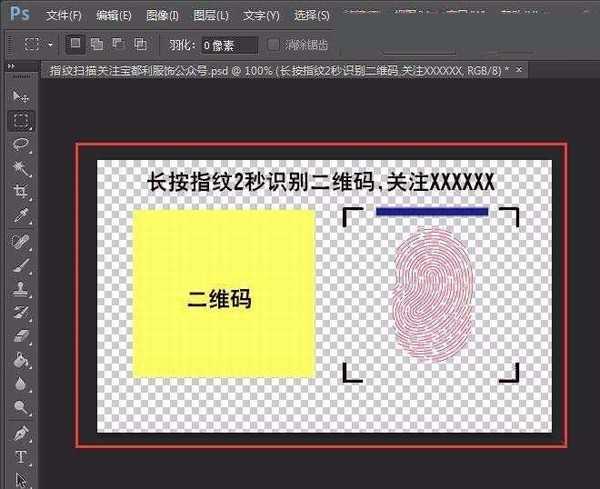Screen dimensions: 600x489
Task: Select the Lasso tool
Action: 20,144
